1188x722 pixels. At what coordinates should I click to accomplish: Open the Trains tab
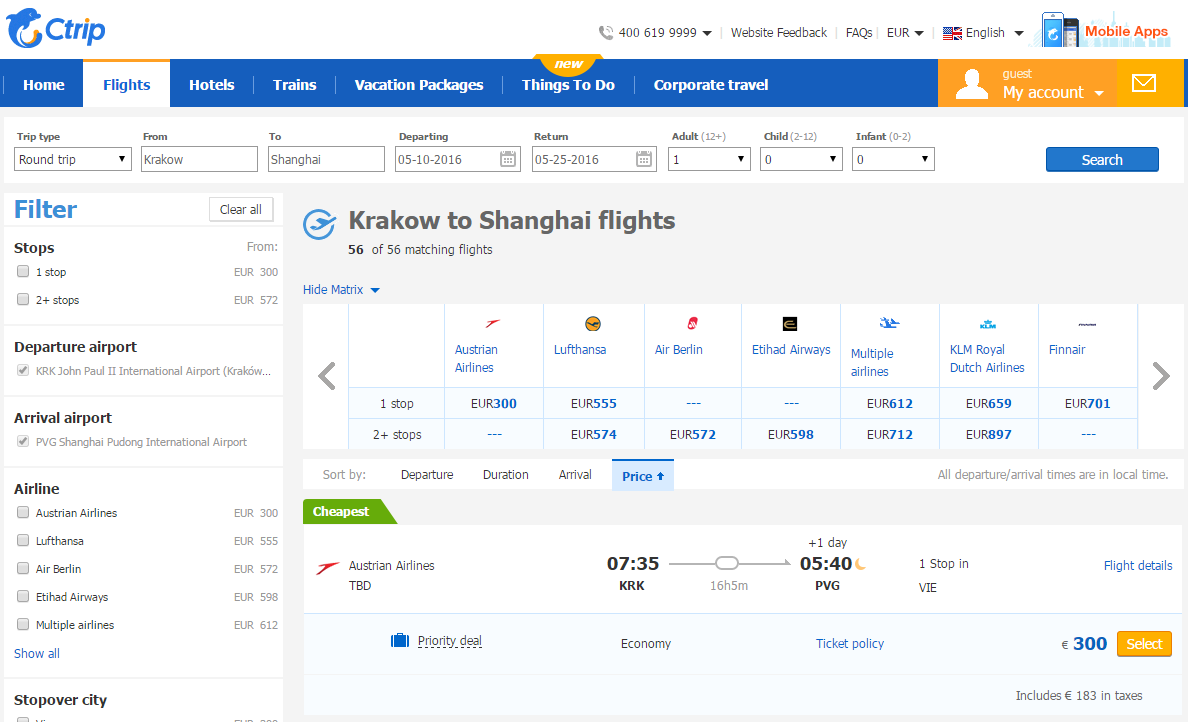click(x=295, y=85)
